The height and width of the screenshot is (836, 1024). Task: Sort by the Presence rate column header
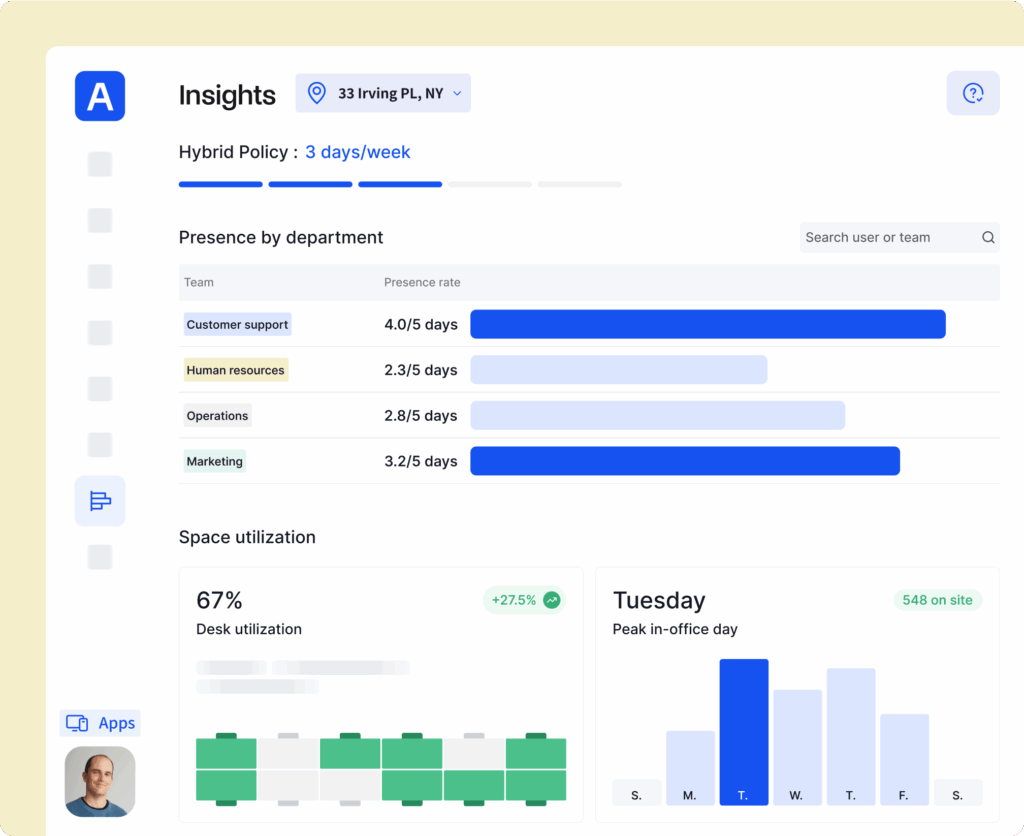click(422, 282)
